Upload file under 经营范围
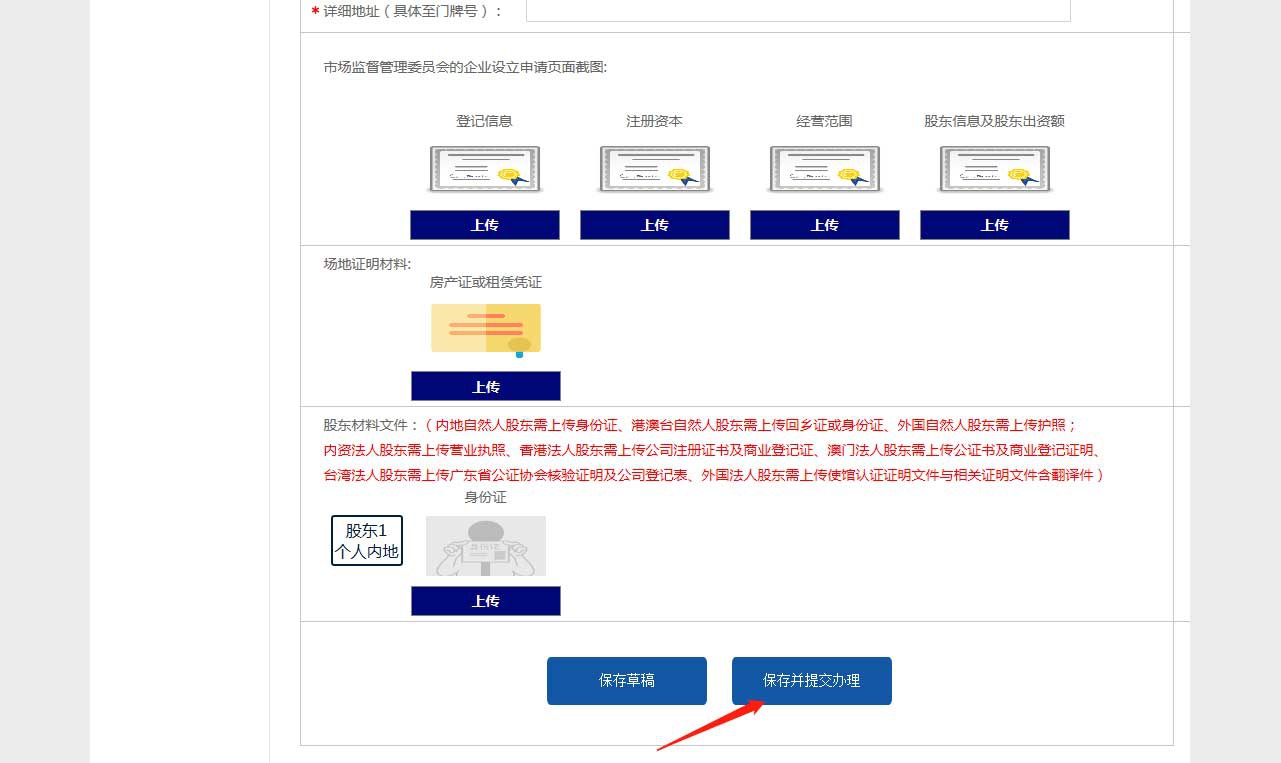Image resolution: width=1281 pixels, height=763 pixels. pyautogui.click(x=825, y=225)
